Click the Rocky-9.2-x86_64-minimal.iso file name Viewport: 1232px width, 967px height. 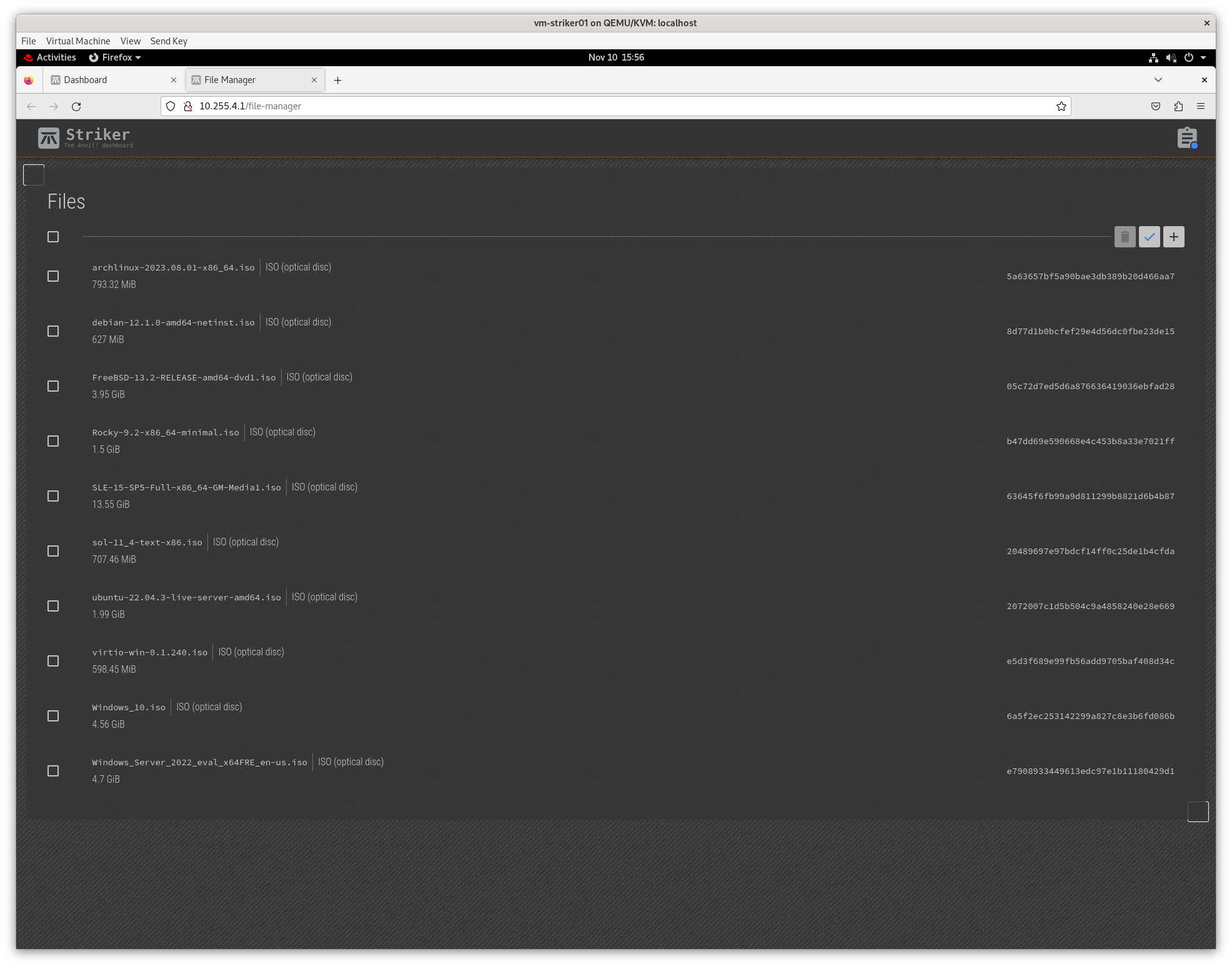(x=166, y=433)
